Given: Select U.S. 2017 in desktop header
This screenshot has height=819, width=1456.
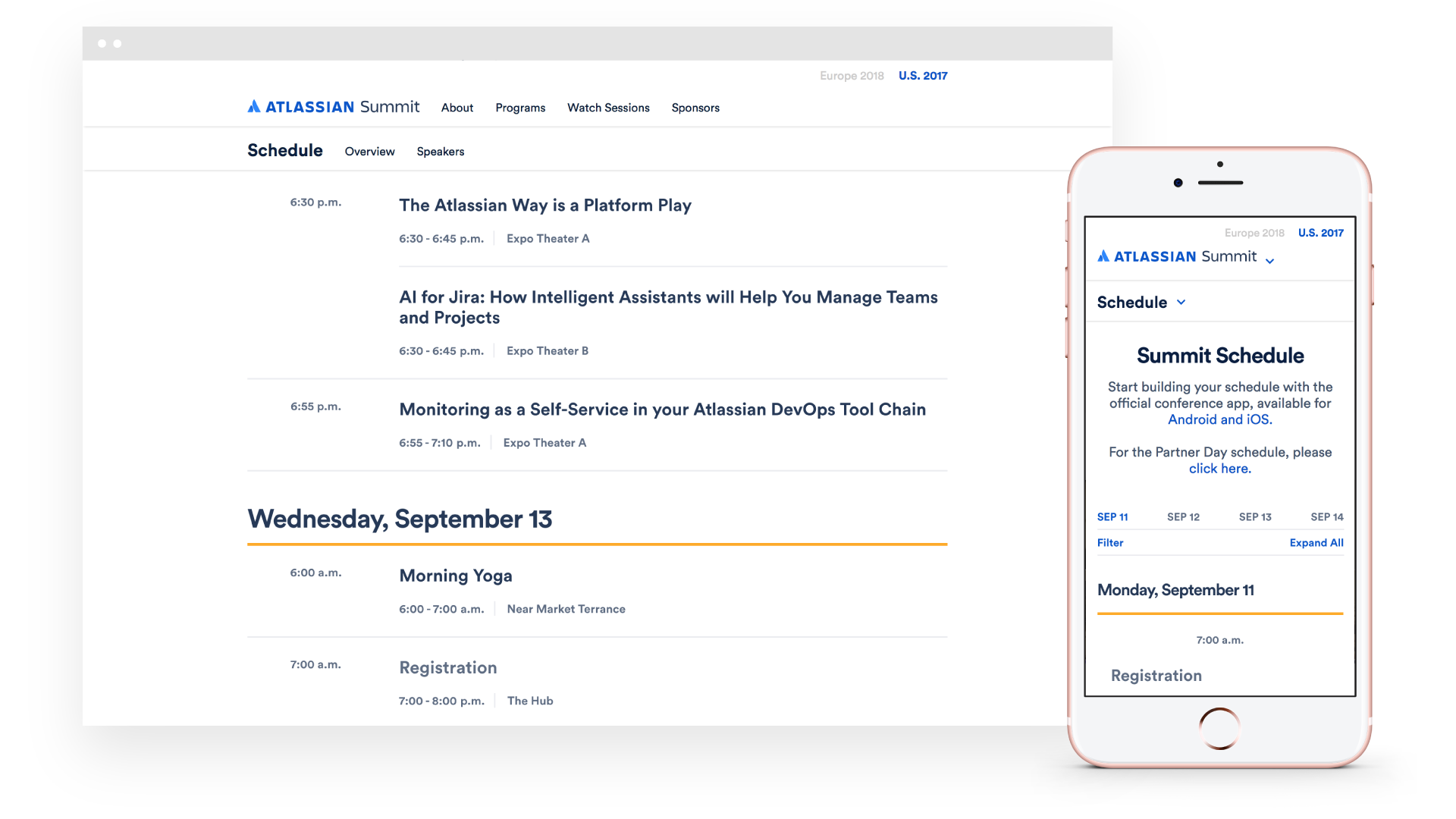Looking at the screenshot, I should click(x=923, y=76).
